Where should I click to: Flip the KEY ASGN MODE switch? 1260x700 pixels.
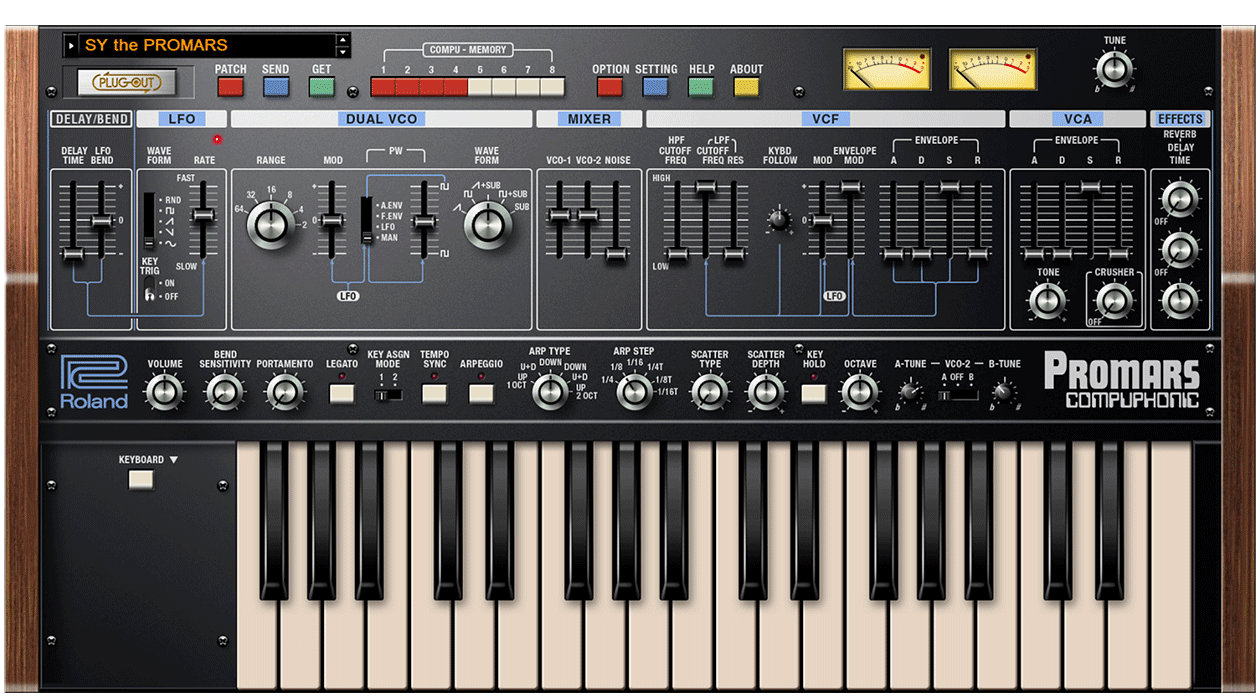[388, 395]
